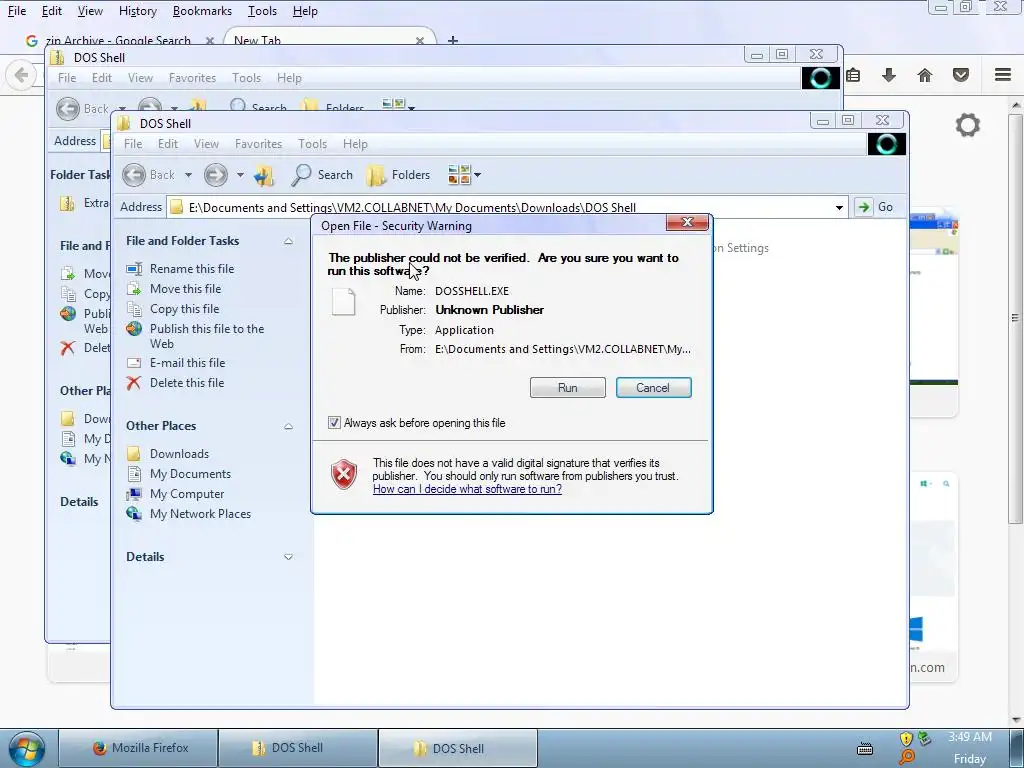This screenshot has width=1024, height=768.
Task: Open My Network Places in Other Places
Action: [200, 514]
